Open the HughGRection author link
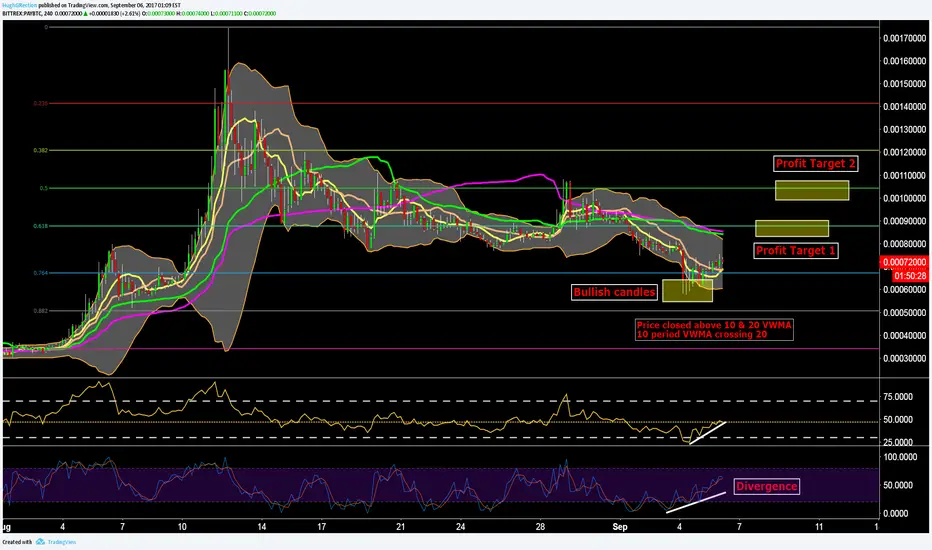This screenshot has width=932, height=550. 20,5
